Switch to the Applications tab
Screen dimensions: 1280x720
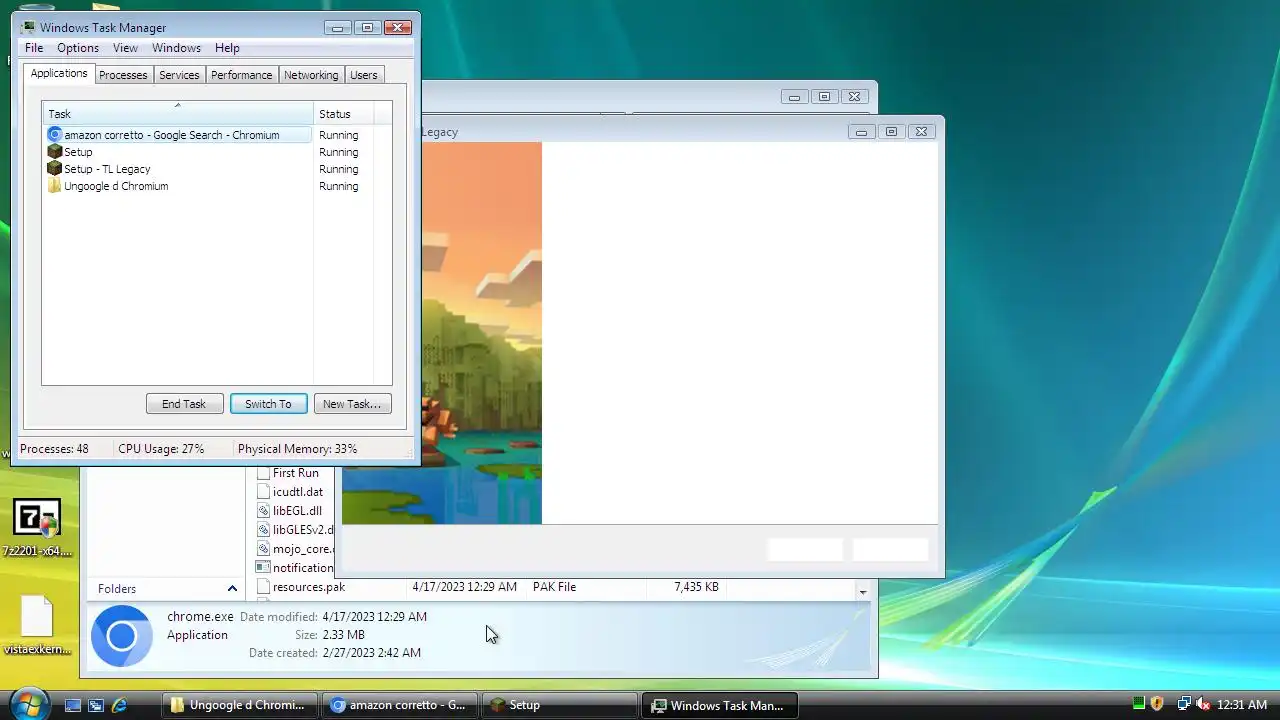tap(59, 74)
